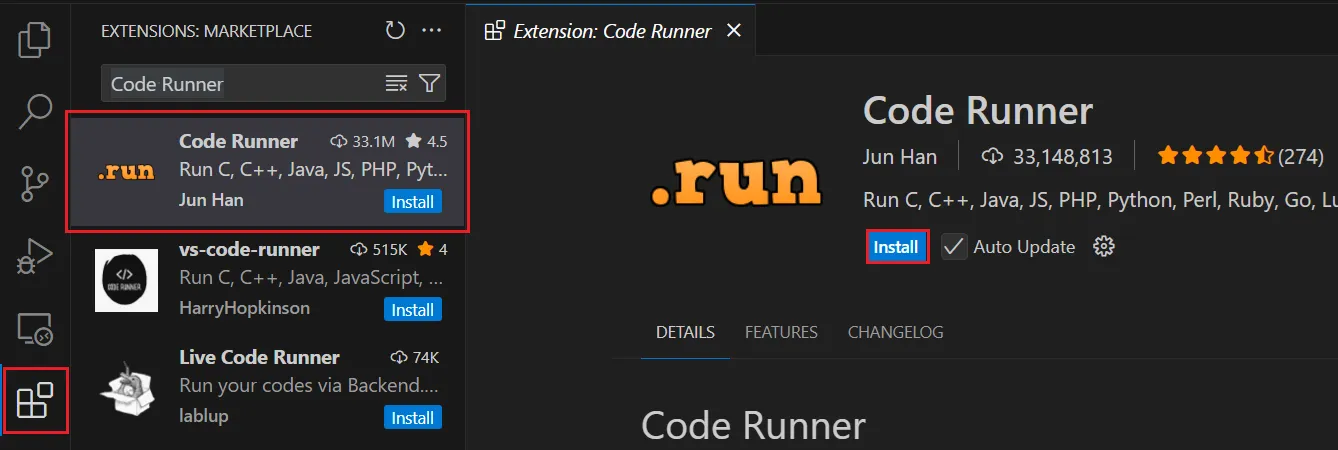Open the Source Control view
This screenshot has width=1338, height=450.
pyautogui.click(x=35, y=185)
